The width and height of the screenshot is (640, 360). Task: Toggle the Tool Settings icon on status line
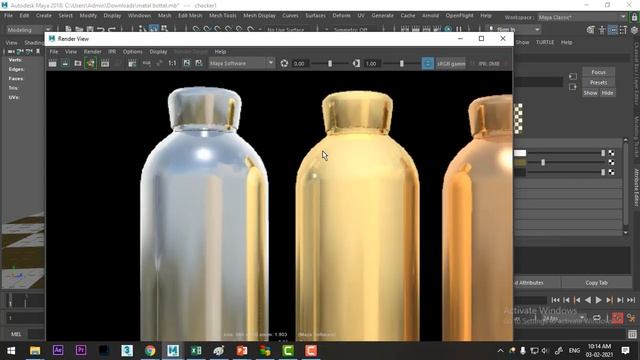pyautogui.click(x=623, y=30)
